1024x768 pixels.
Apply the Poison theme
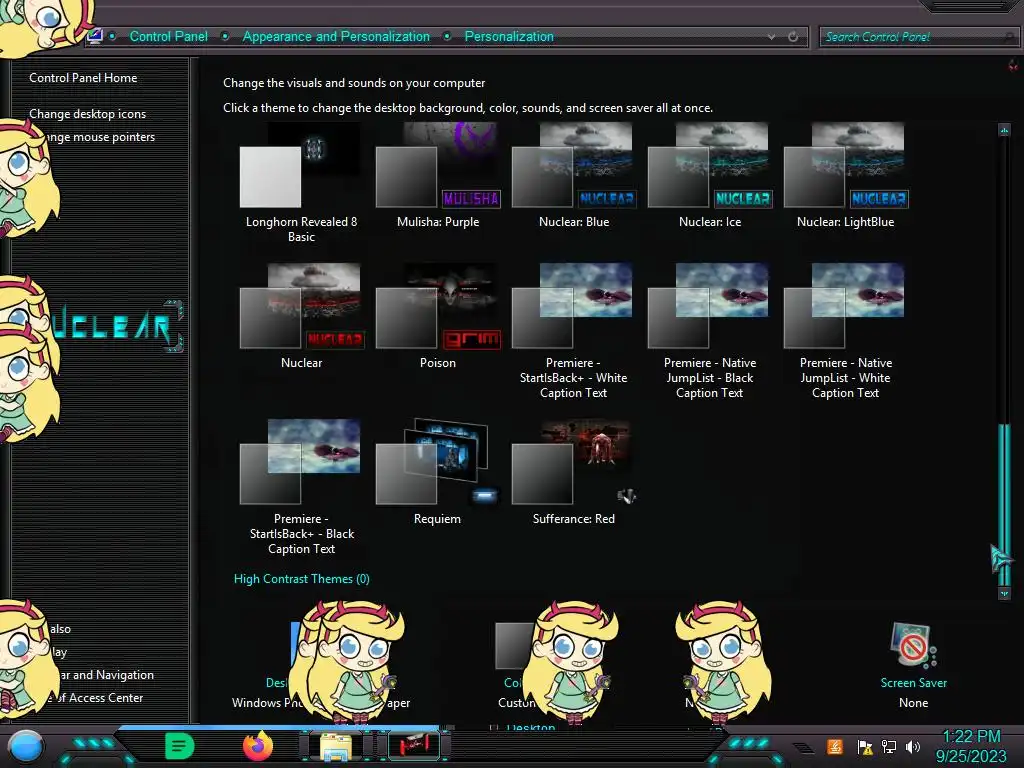point(438,317)
